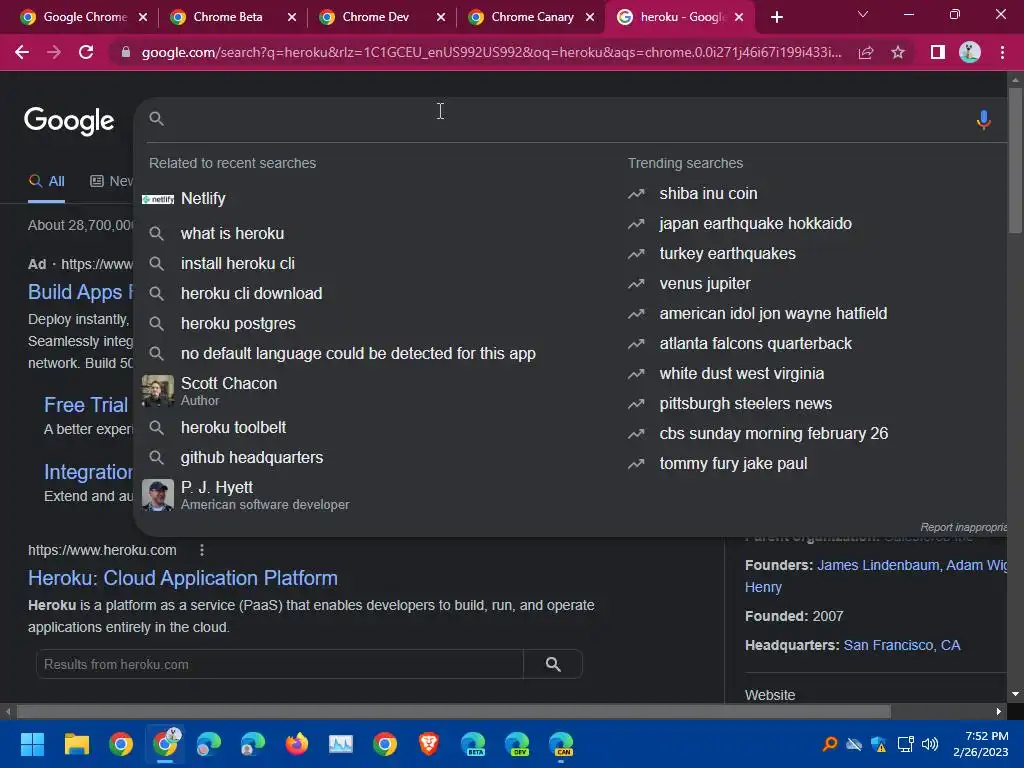The width and height of the screenshot is (1024, 768).
Task: Open Chrome's three-dot menu
Action: click(1002, 52)
